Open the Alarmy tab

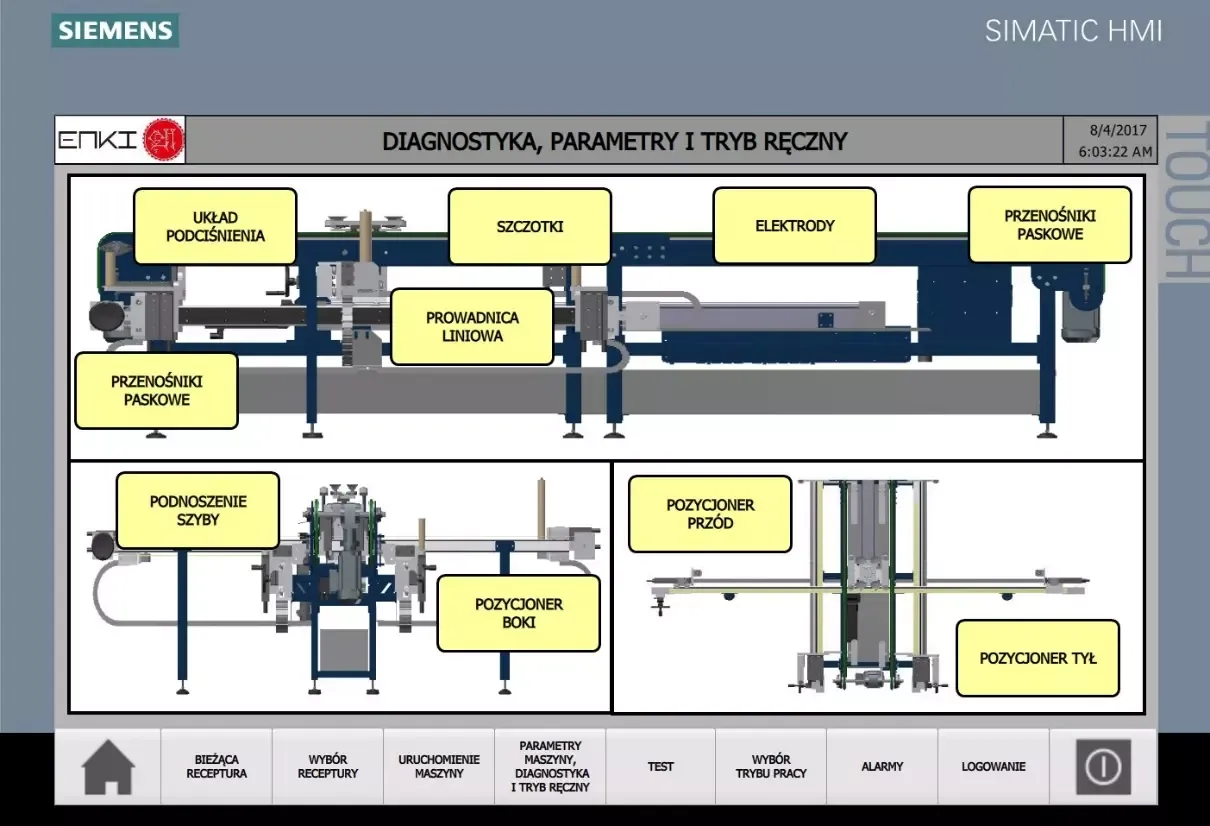[882, 767]
